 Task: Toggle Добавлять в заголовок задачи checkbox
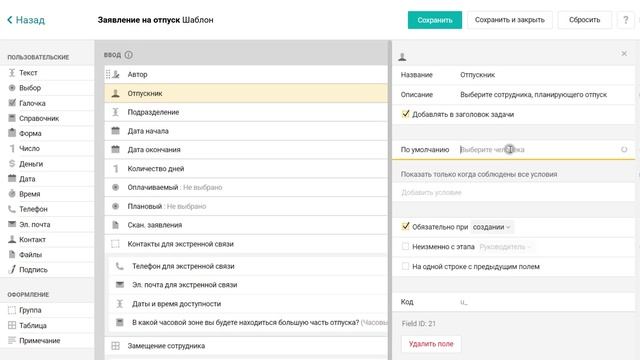point(405,114)
